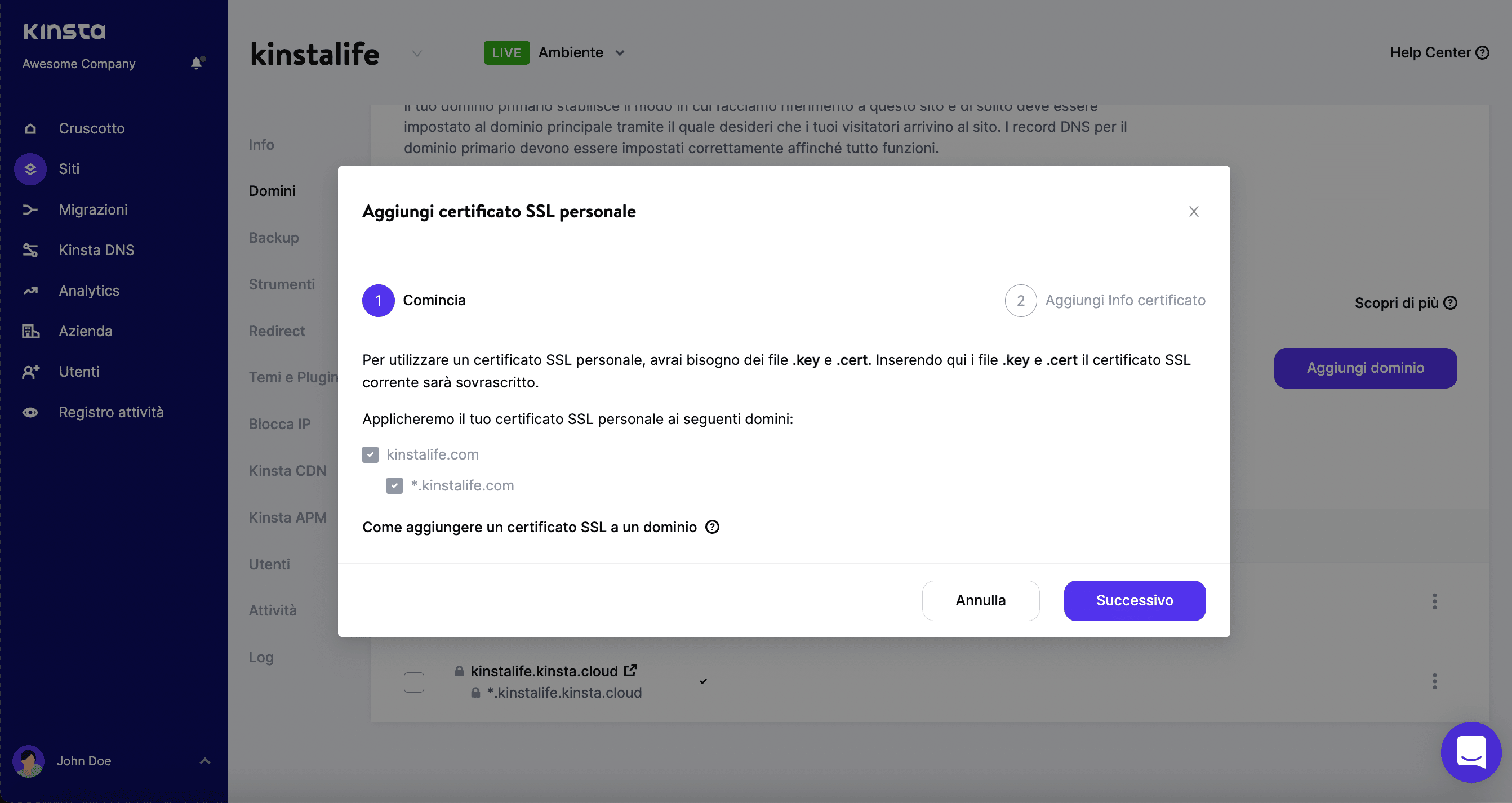The height and width of the screenshot is (803, 1512).
Task: Select the Domini tab in site settings
Action: pyautogui.click(x=272, y=190)
